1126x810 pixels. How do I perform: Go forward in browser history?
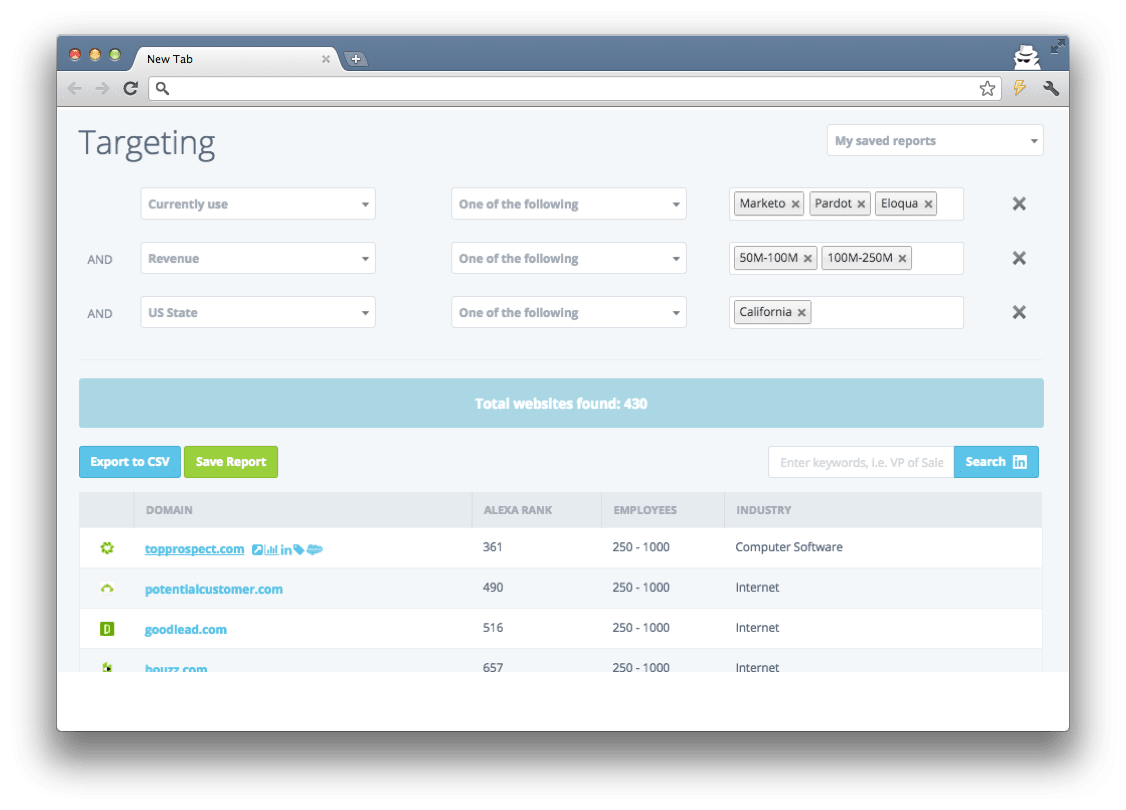tap(102, 88)
